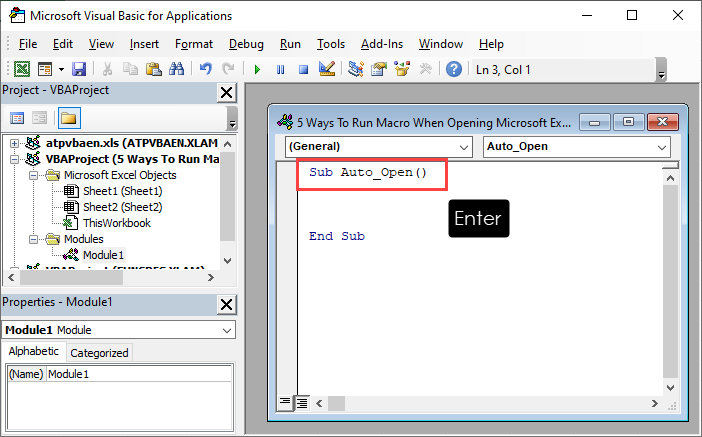
Task: Select Sheet1 (Sheet1) in project tree
Action: click(123, 191)
